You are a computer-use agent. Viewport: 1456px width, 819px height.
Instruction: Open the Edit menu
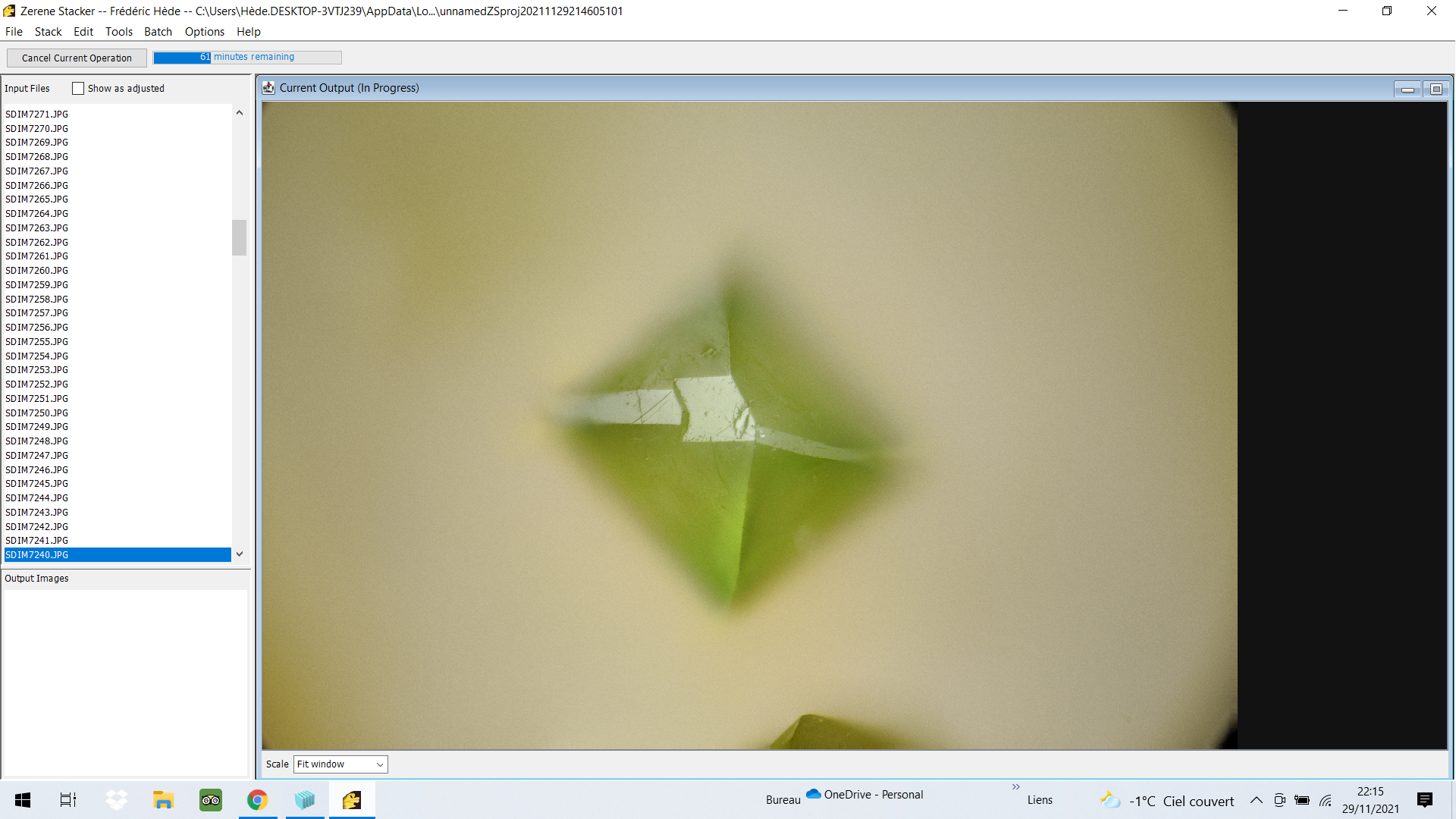click(83, 32)
